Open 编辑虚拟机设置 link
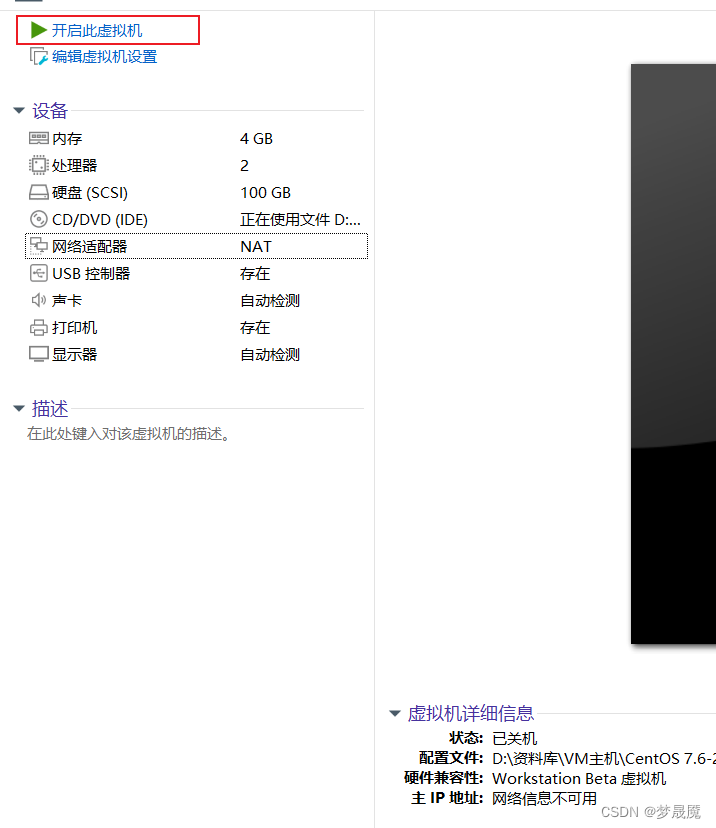 click(105, 57)
